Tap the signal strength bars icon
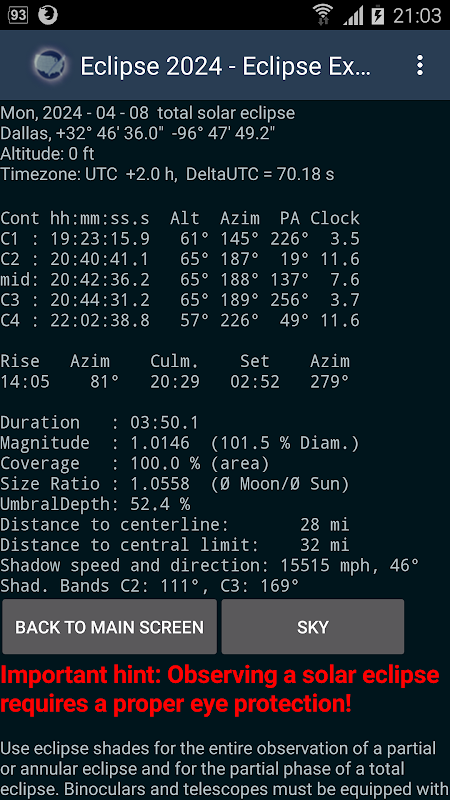 [x=353, y=15]
